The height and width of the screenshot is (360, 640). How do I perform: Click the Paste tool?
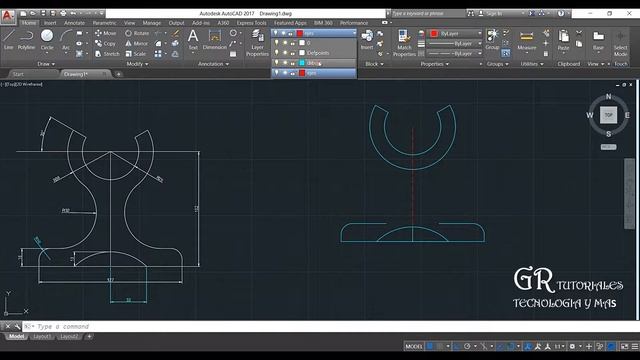[x=563, y=41]
